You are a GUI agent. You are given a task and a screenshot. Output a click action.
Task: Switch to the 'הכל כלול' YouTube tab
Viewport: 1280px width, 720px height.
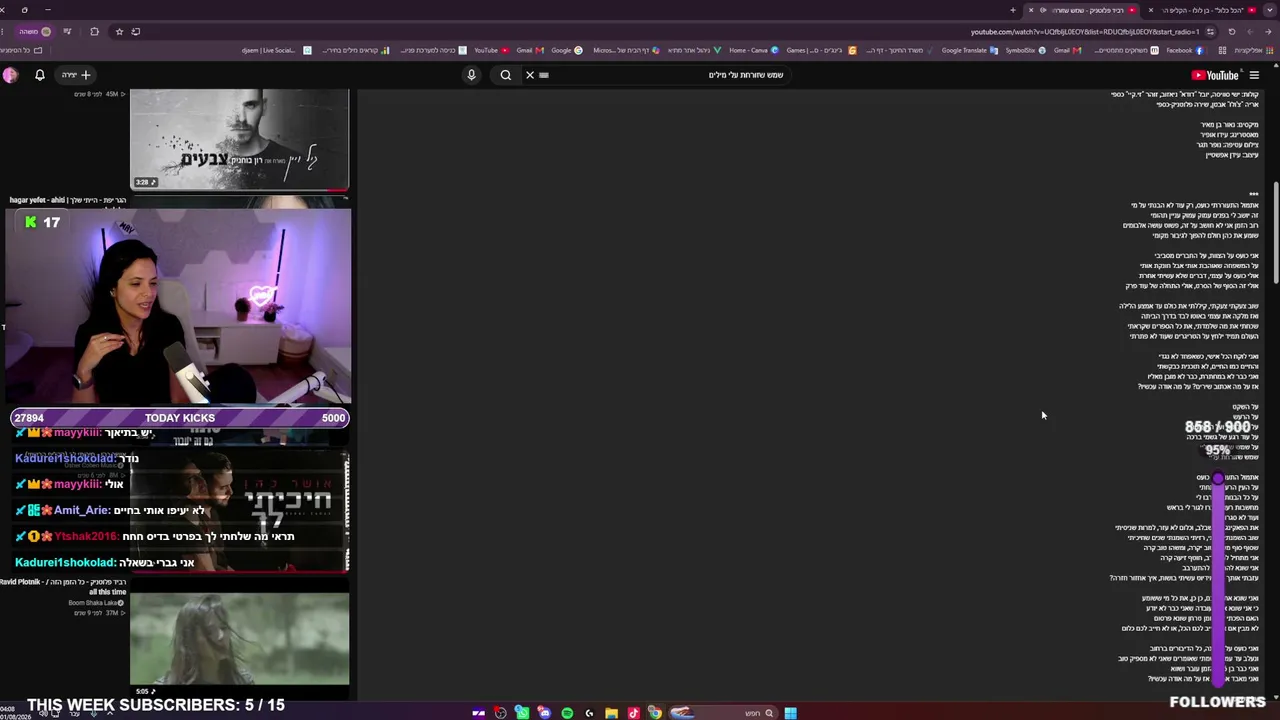(1208, 10)
